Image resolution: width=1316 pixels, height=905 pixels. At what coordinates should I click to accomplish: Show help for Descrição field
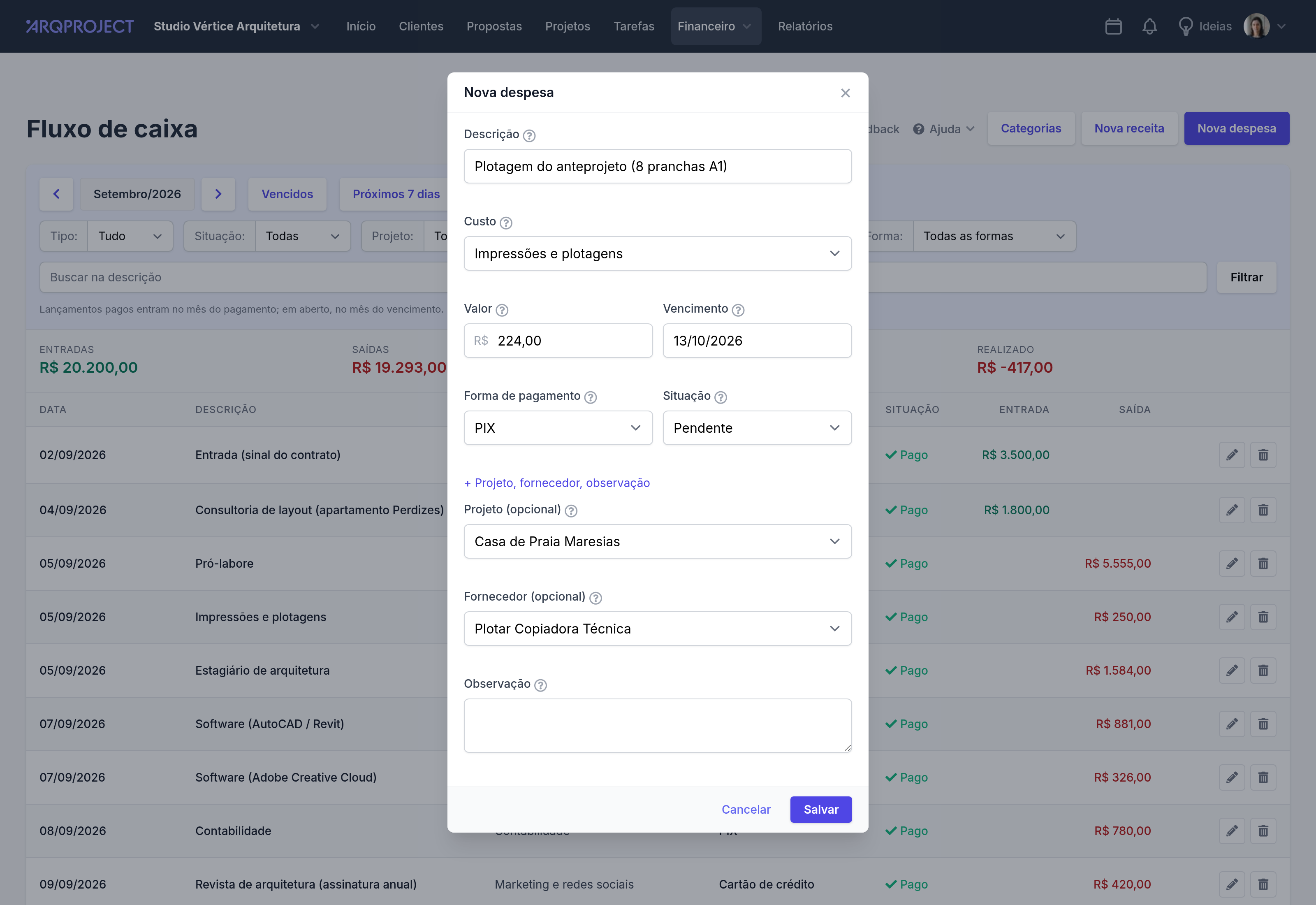[529, 135]
